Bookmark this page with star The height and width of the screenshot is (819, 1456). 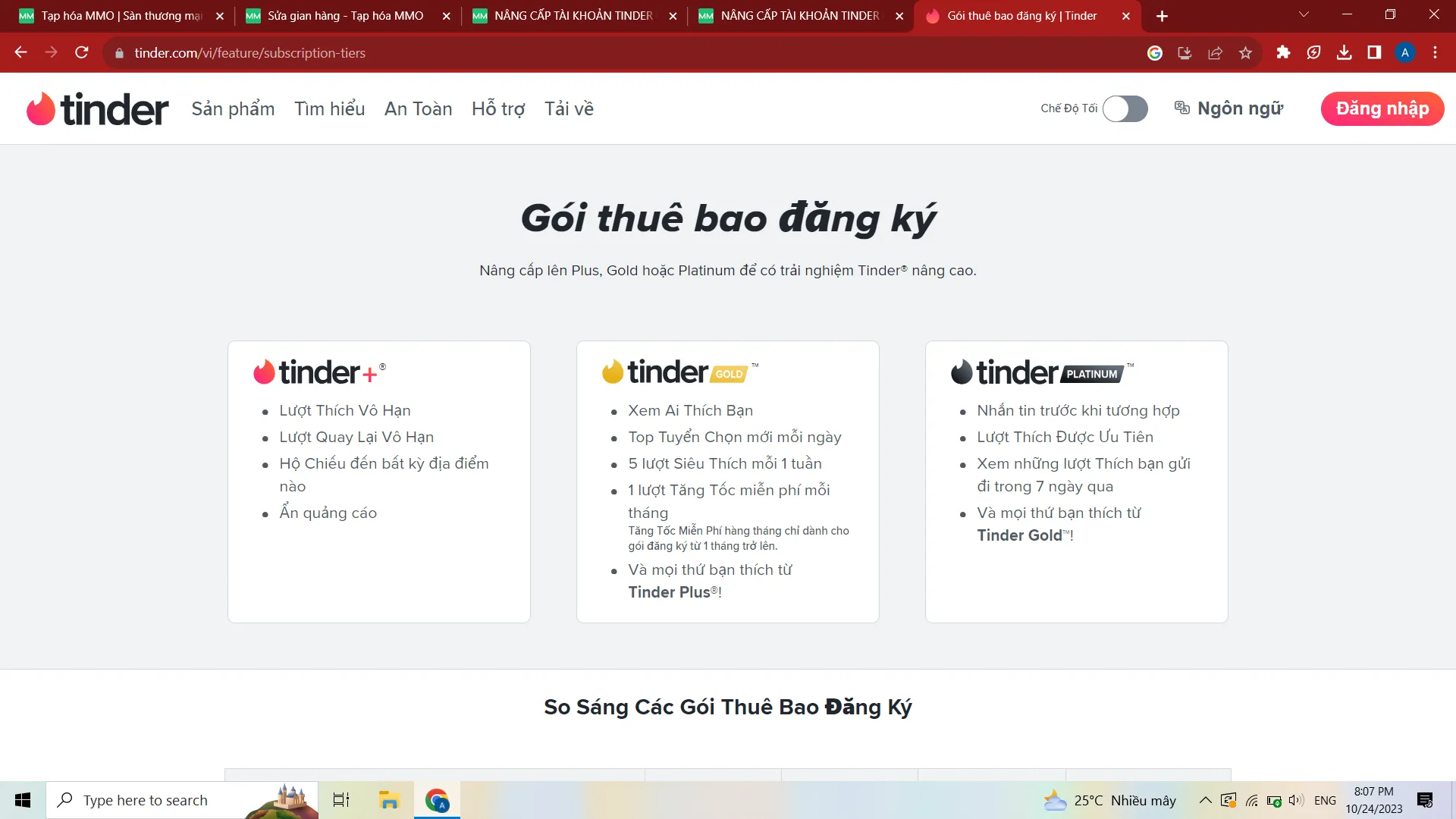pyautogui.click(x=1245, y=53)
